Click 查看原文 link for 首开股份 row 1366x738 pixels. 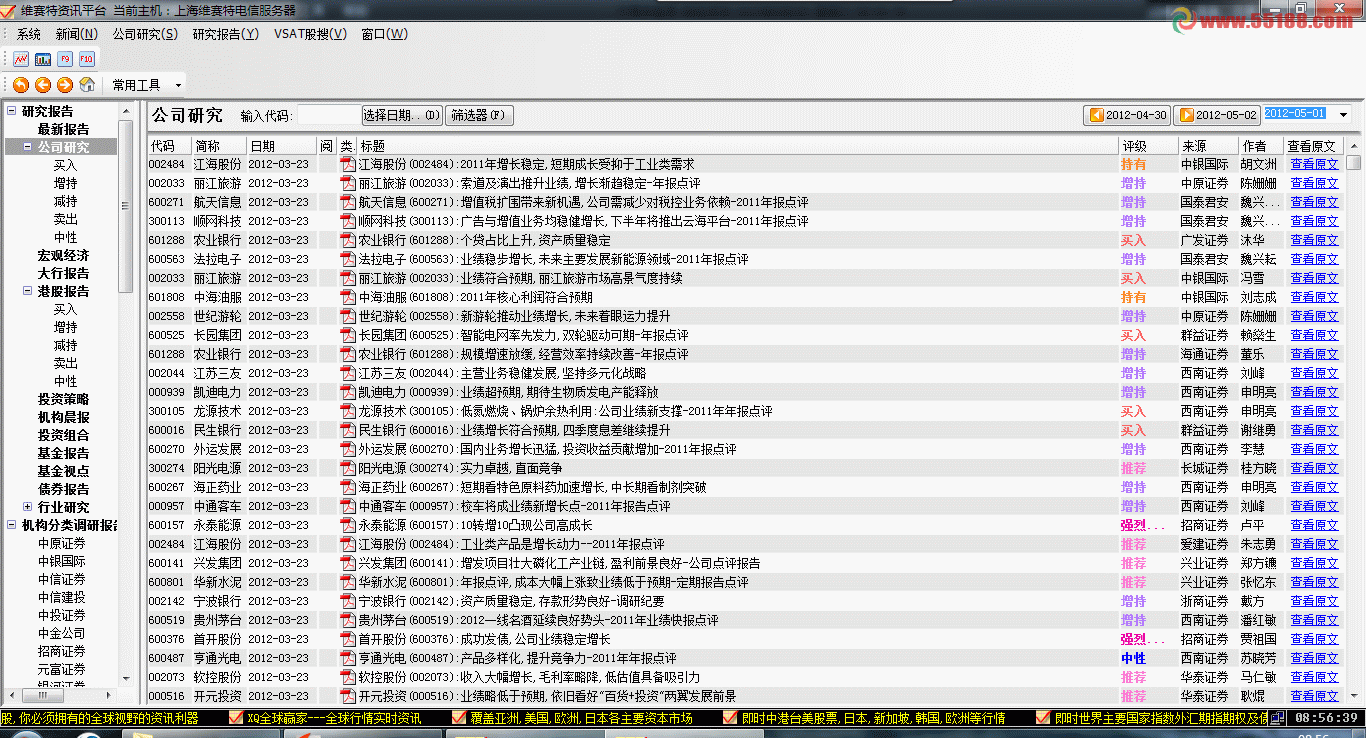coord(1314,639)
